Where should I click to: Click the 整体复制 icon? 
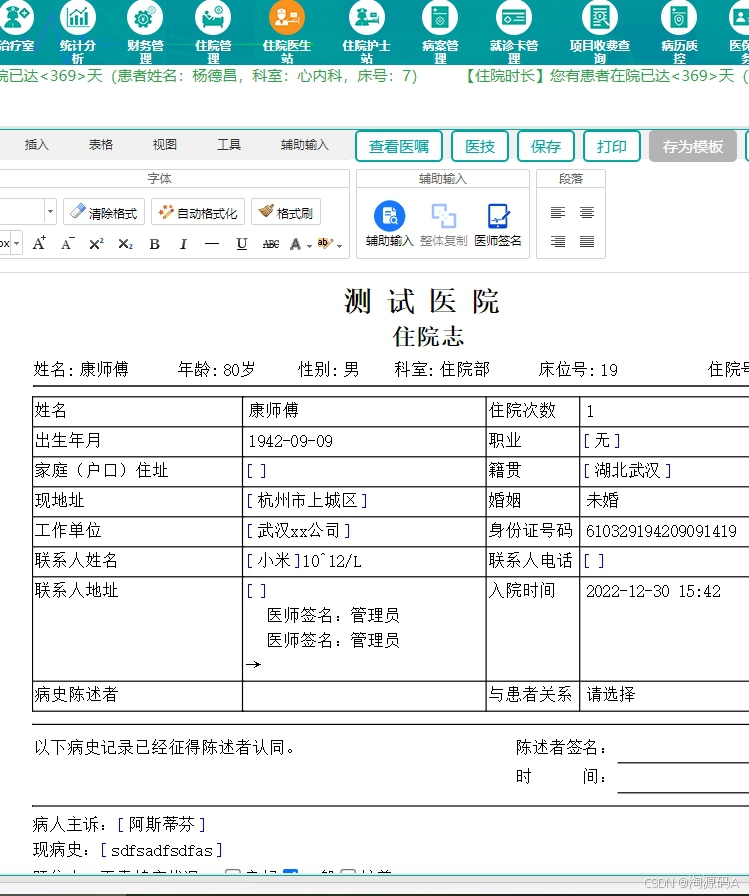tap(443, 216)
